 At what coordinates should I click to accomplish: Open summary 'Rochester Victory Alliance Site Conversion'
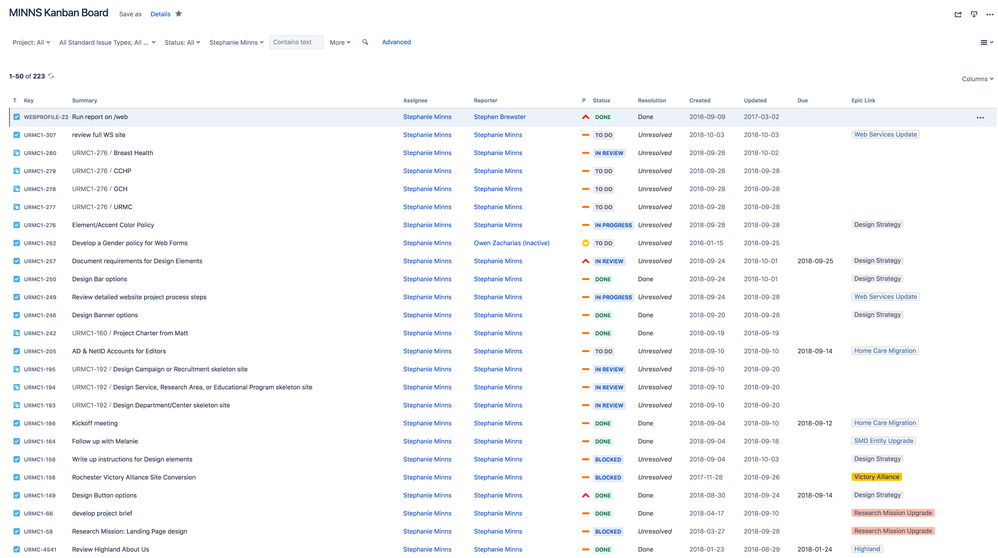[134, 477]
